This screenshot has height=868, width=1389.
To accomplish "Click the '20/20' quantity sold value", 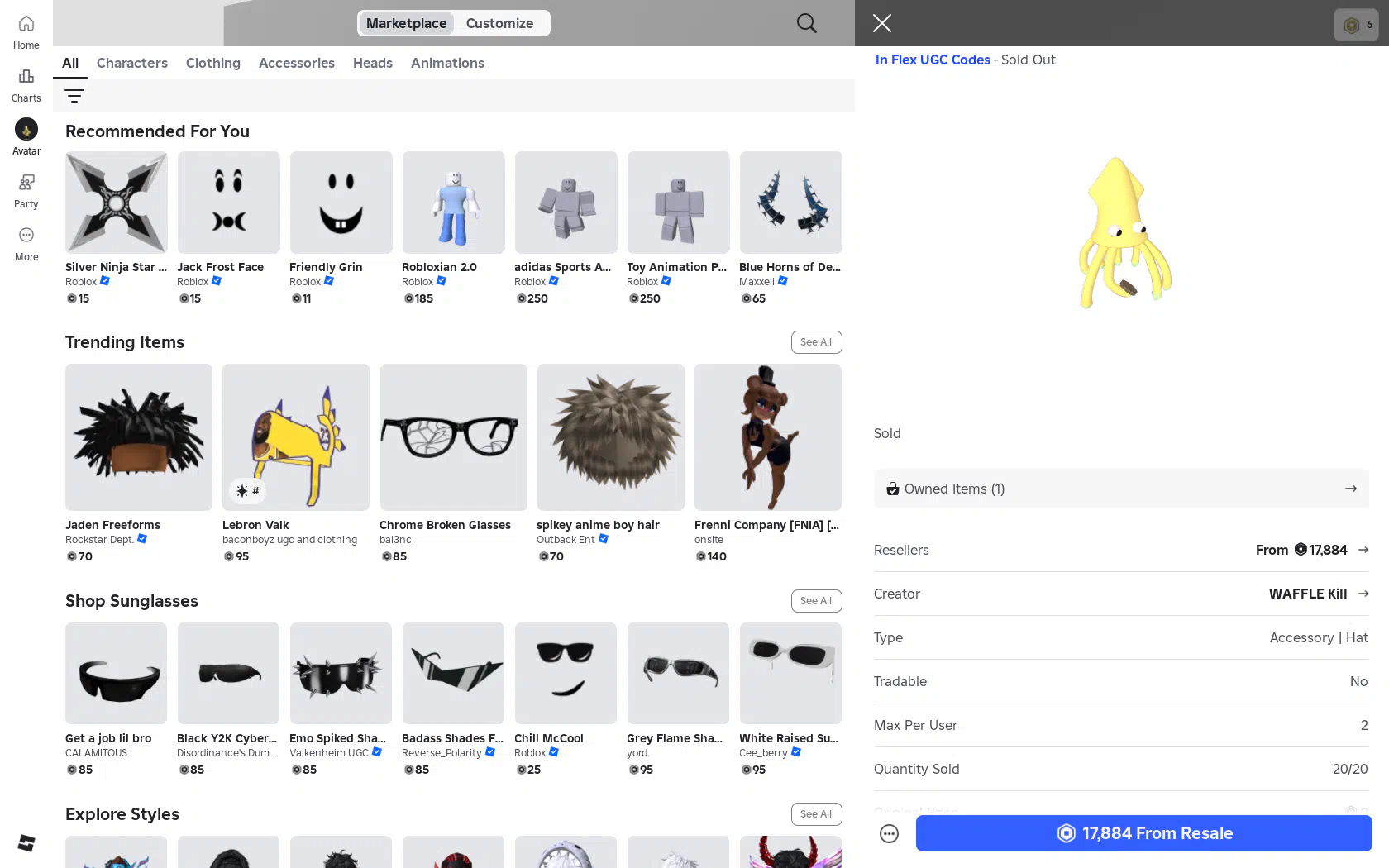I will (x=1350, y=769).
